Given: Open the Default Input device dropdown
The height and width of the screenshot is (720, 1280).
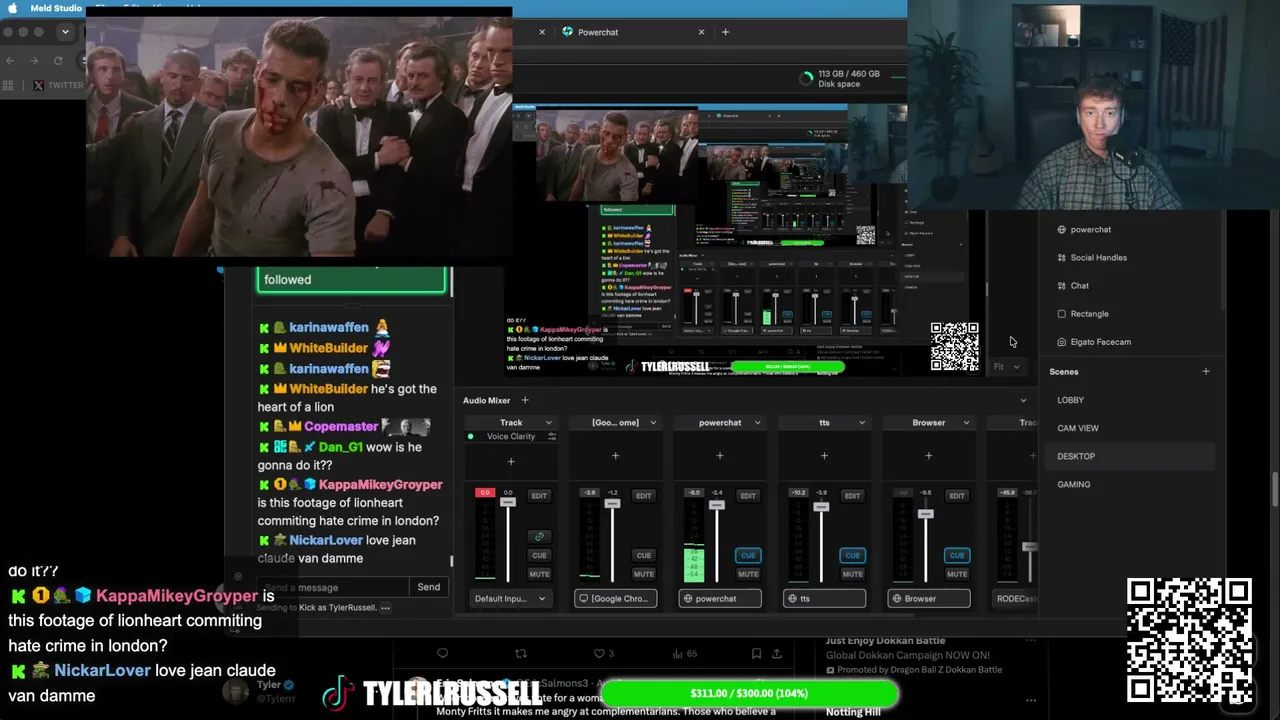Looking at the screenshot, I should pos(511,599).
